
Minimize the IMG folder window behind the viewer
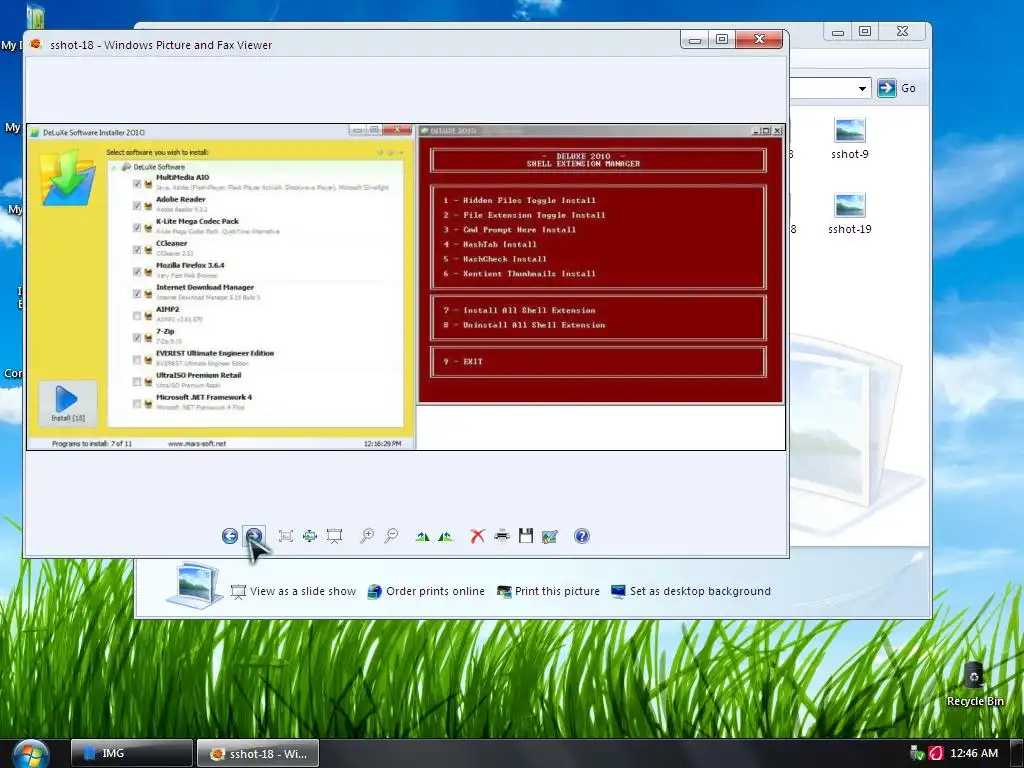(x=838, y=31)
